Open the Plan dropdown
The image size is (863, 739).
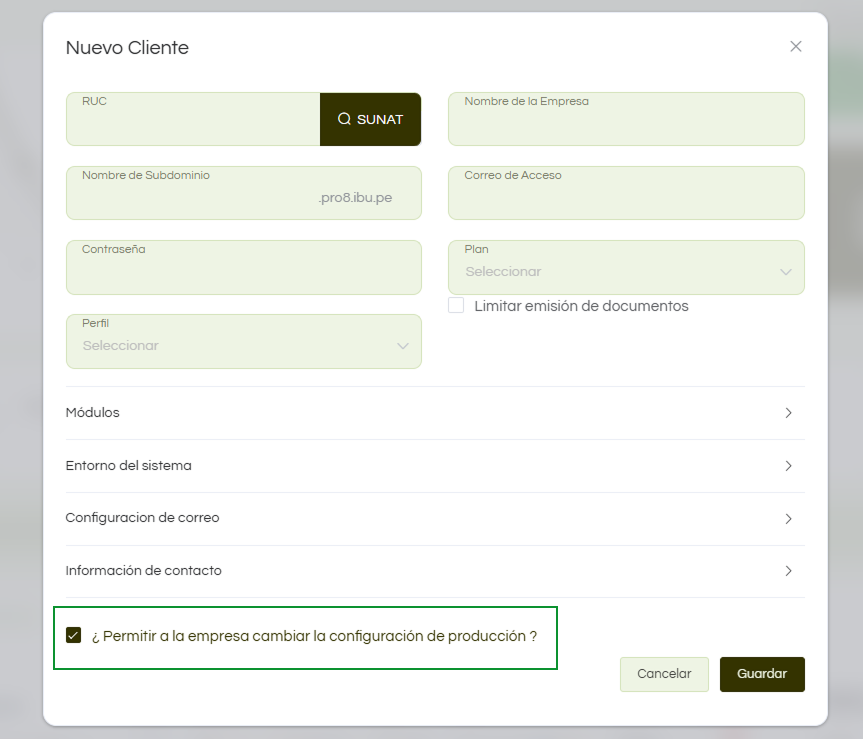[625, 271]
